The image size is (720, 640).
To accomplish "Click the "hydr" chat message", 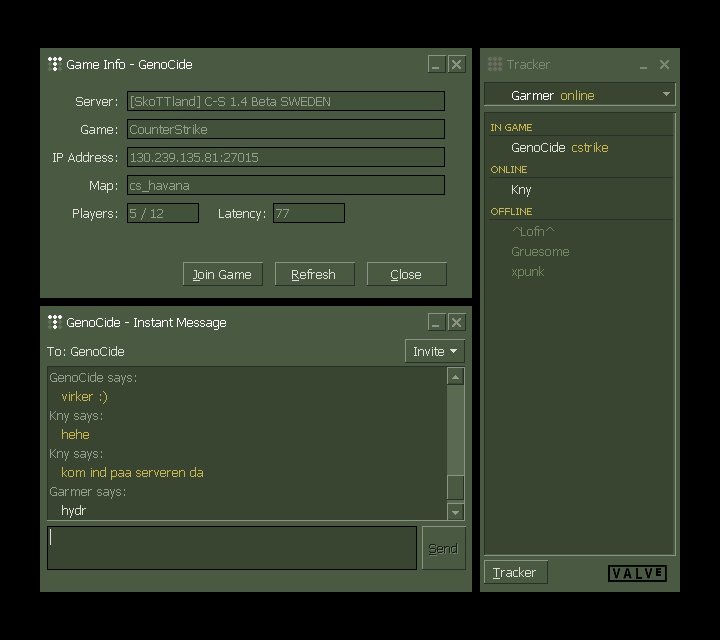I will (x=73, y=511).
